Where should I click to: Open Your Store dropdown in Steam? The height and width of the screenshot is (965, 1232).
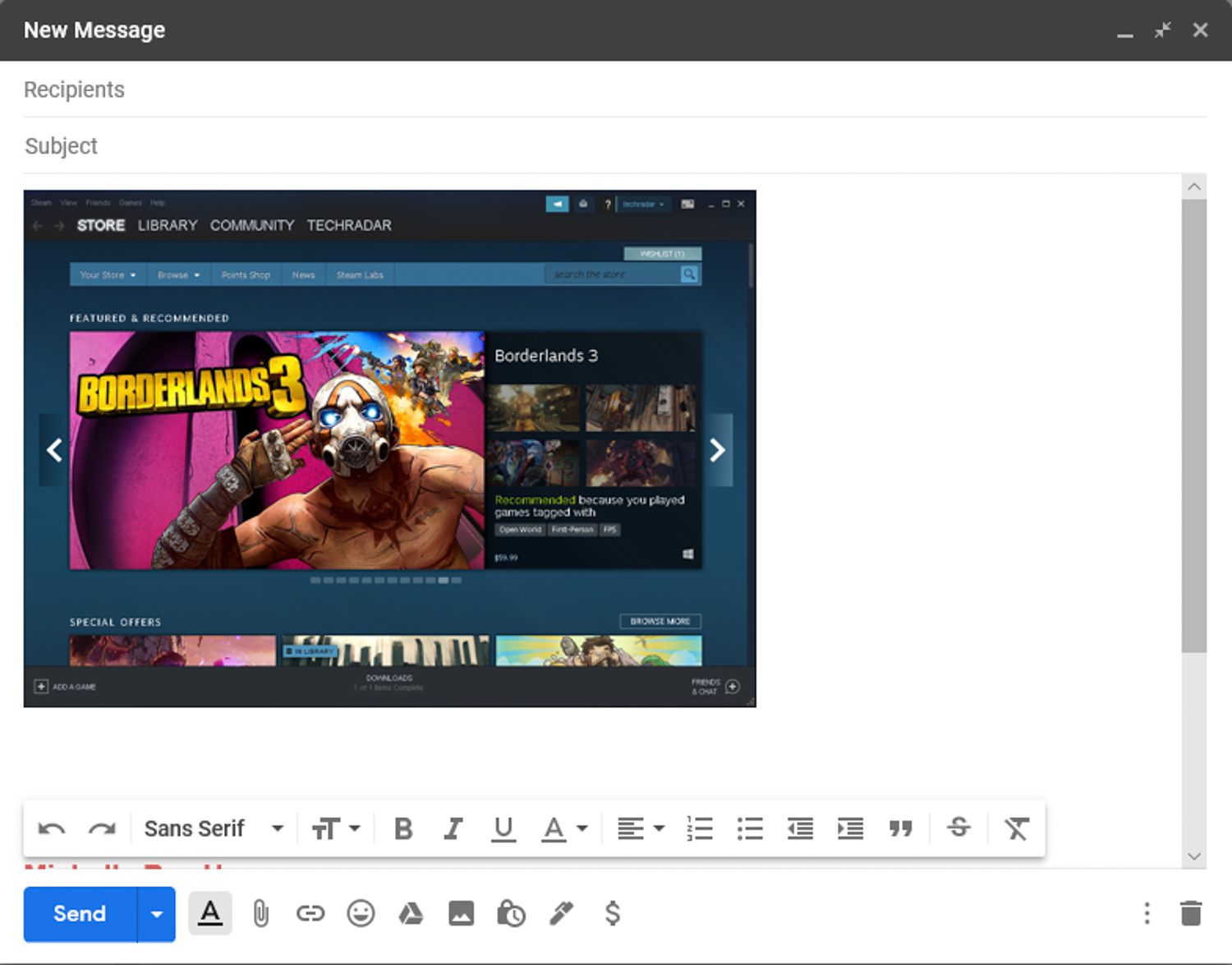point(108,275)
